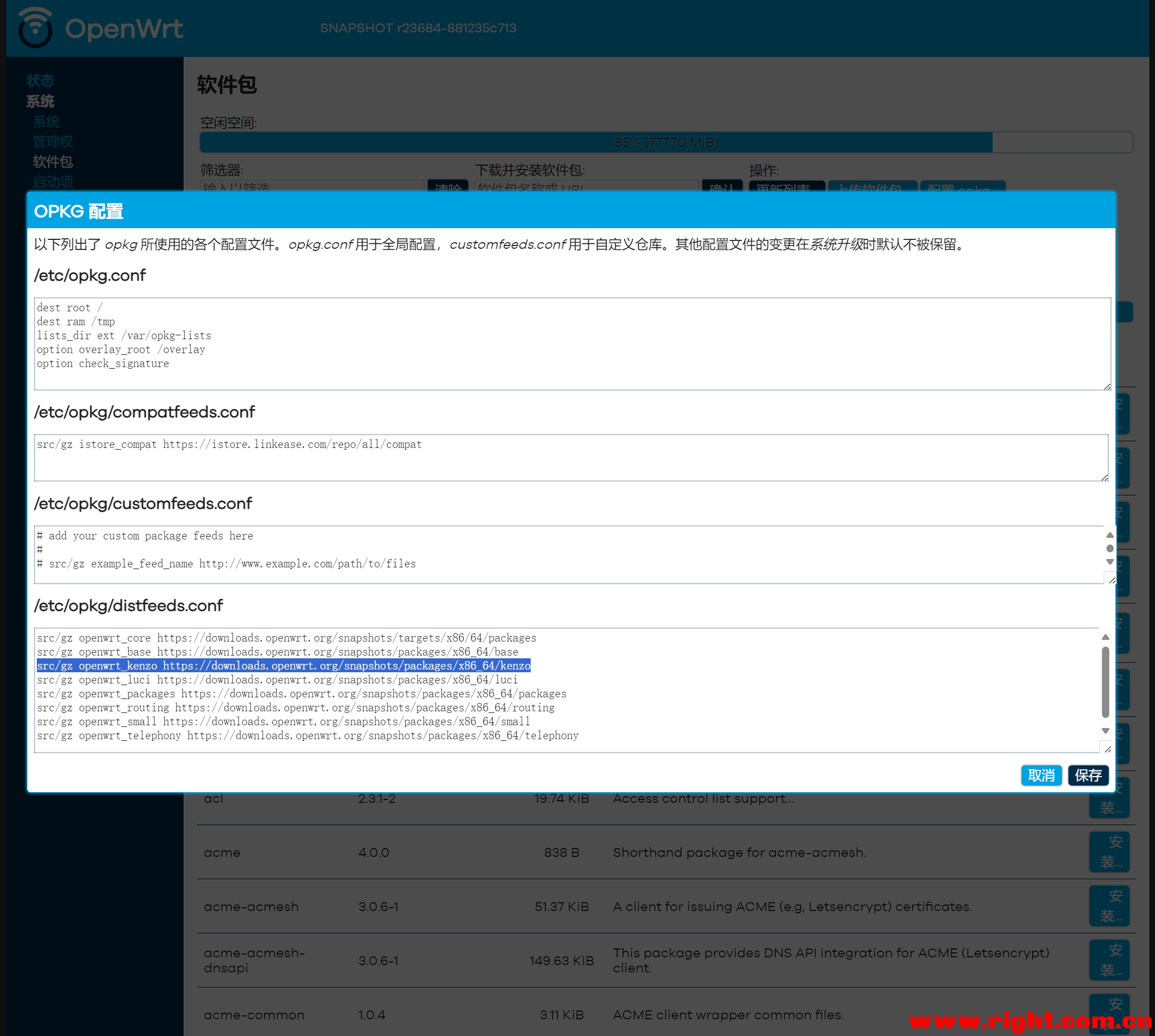
Task: Click the openwrt_packages feed line
Action: tap(302, 693)
